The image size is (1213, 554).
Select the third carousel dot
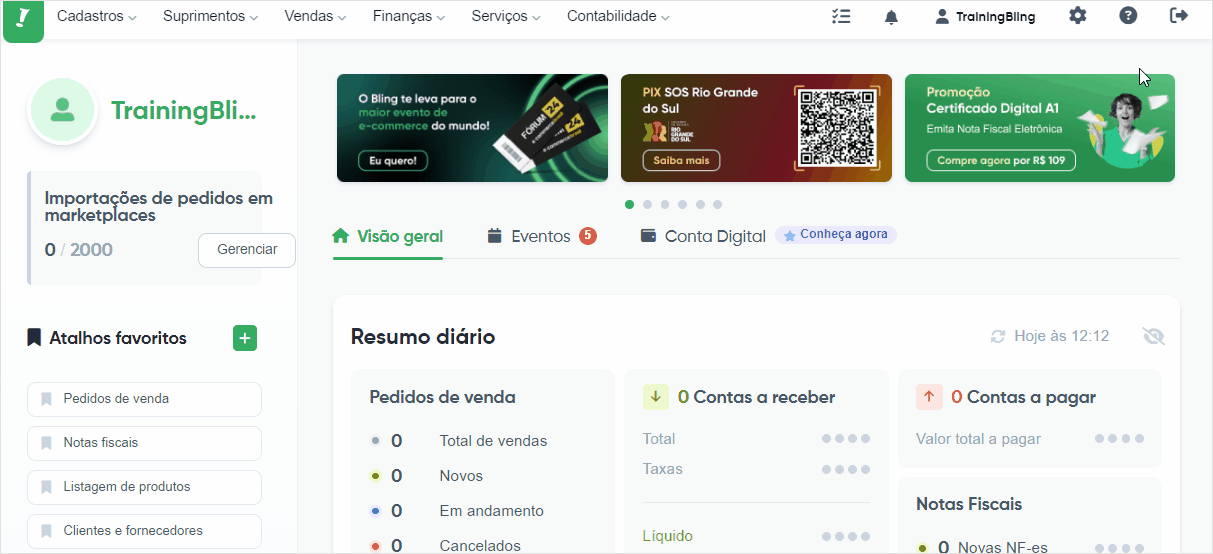tap(664, 204)
